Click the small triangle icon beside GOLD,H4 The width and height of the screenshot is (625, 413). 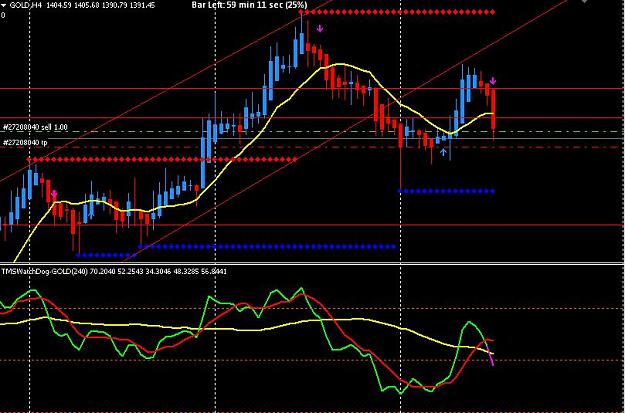click(x=4, y=5)
